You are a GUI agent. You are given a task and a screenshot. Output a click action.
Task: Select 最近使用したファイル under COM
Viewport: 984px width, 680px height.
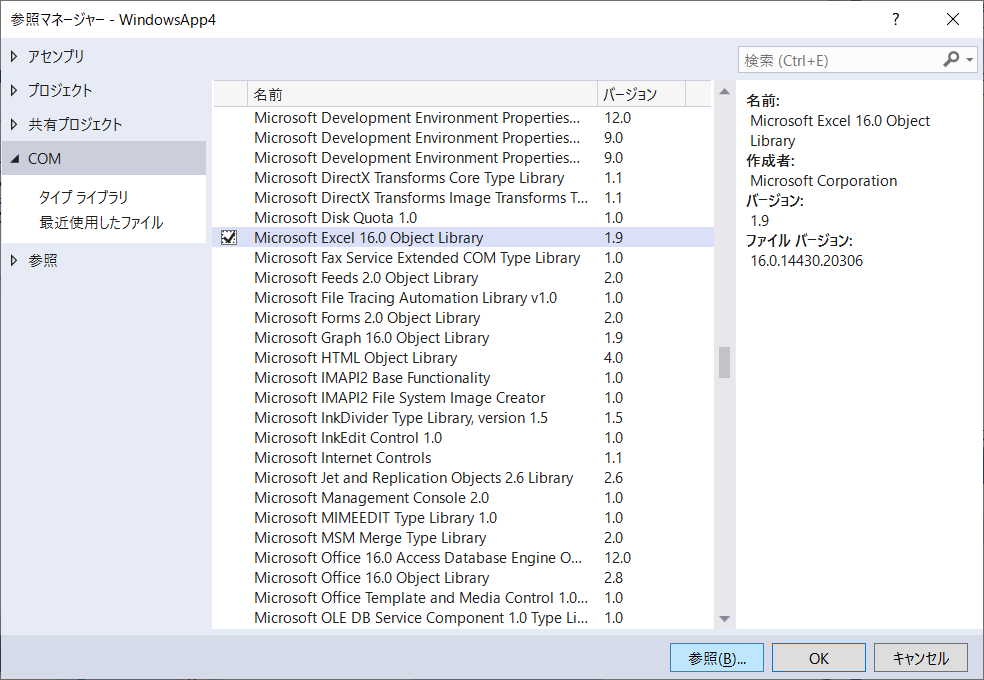click(x=101, y=223)
